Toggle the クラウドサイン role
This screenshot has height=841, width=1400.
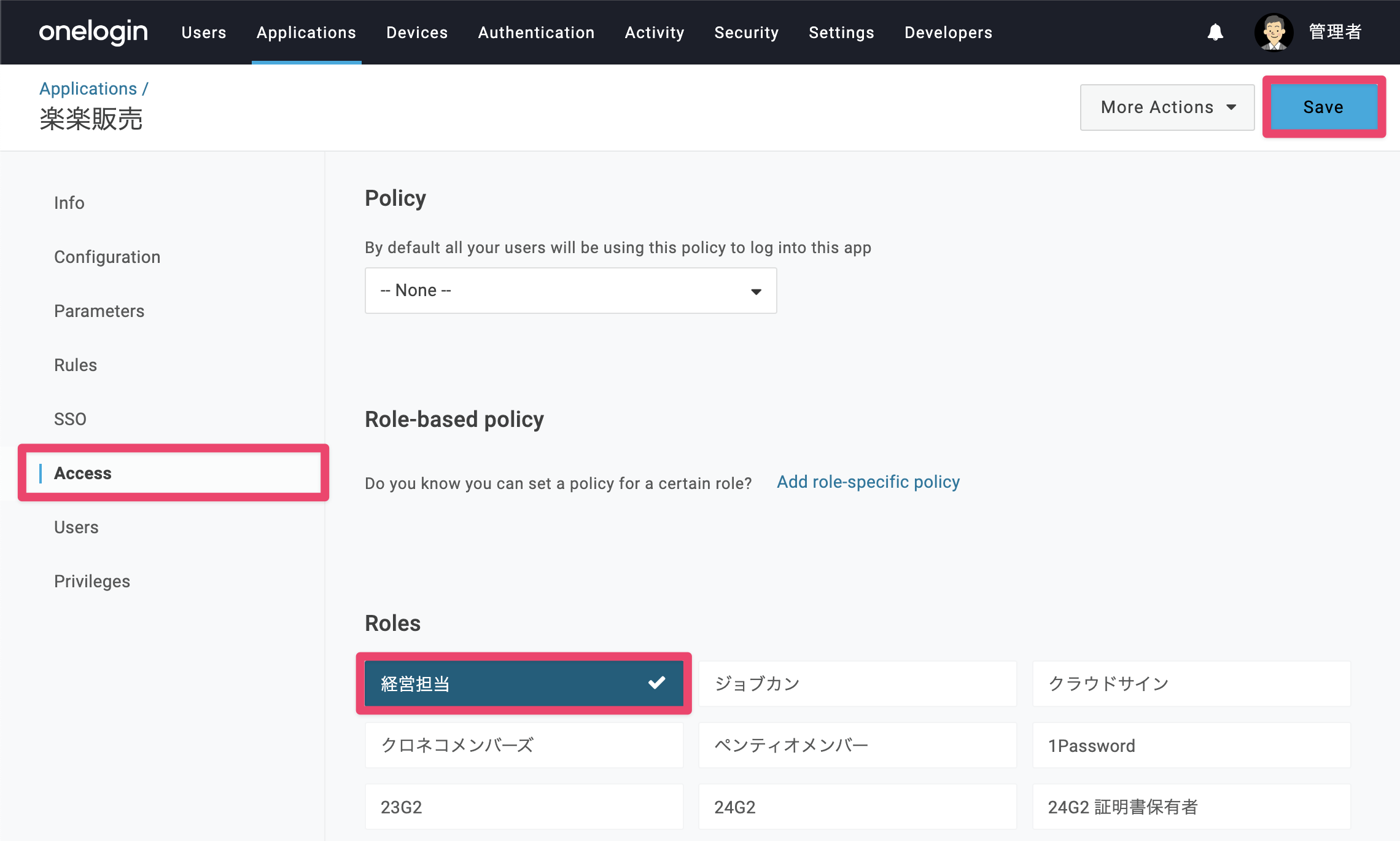pos(1192,684)
